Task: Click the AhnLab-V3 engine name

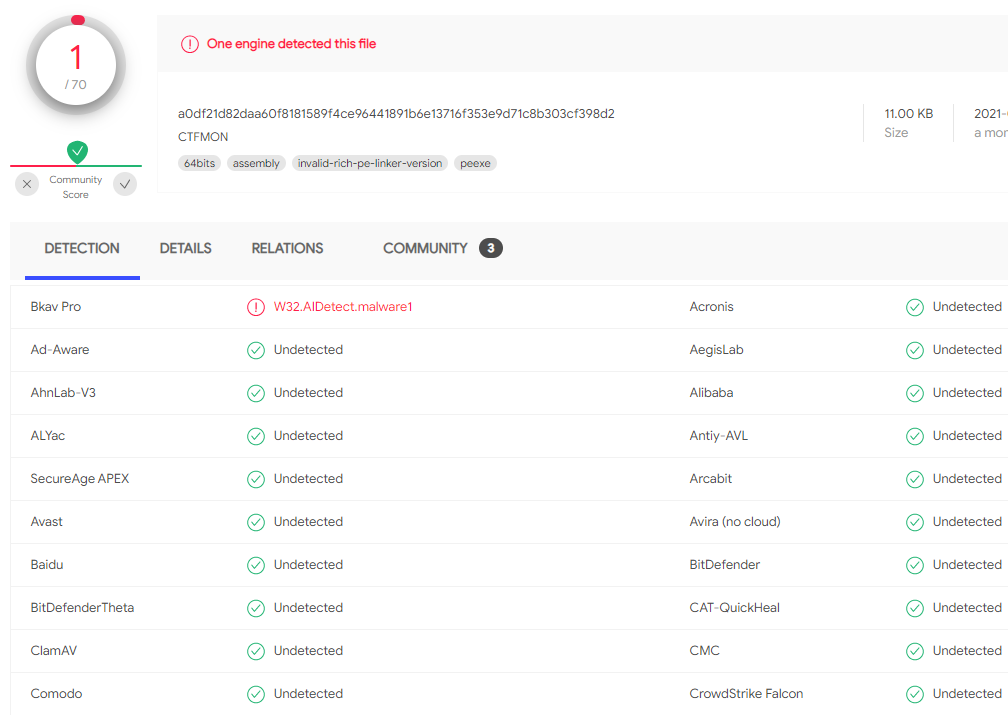Action: (x=63, y=393)
